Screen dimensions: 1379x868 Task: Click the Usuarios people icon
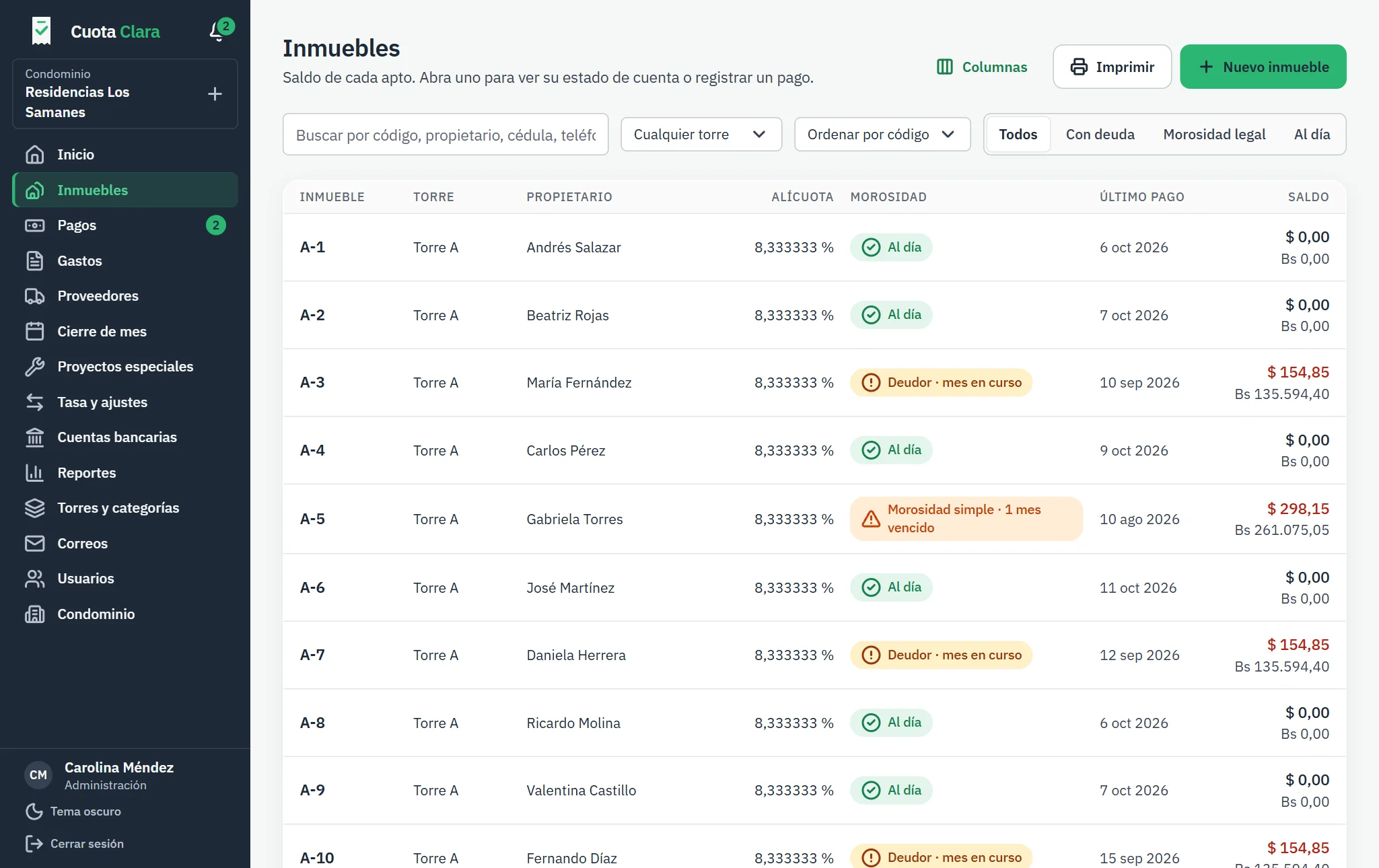coord(35,579)
